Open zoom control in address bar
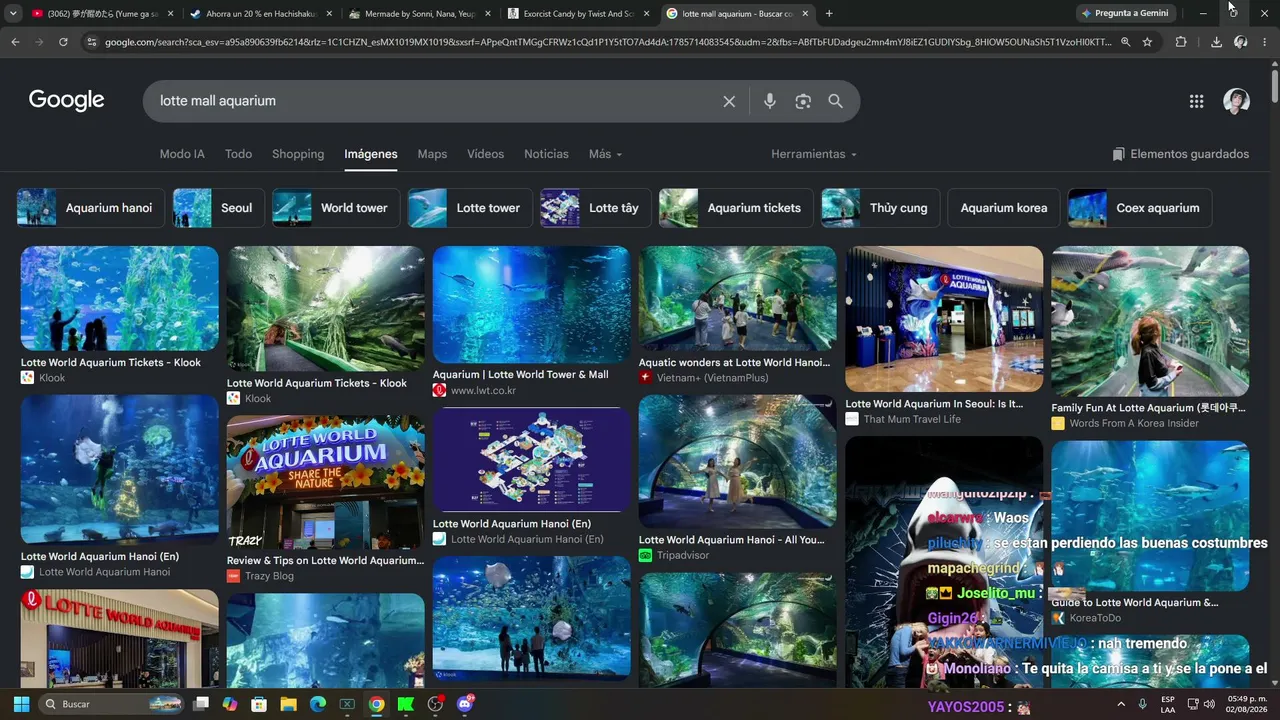1280x720 pixels. point(1125,42)
